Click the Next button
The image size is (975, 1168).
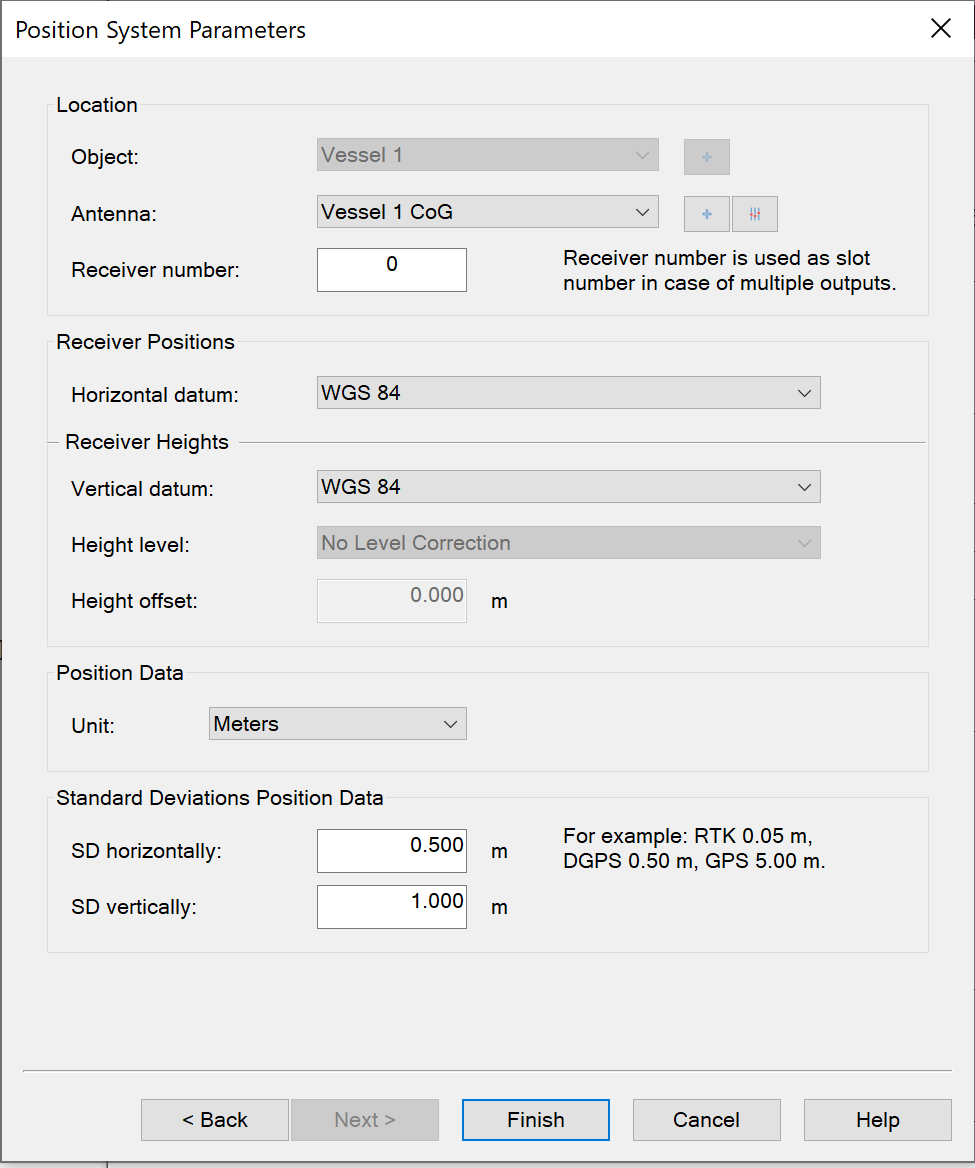pyautogui.click(x=365, y=1120)
